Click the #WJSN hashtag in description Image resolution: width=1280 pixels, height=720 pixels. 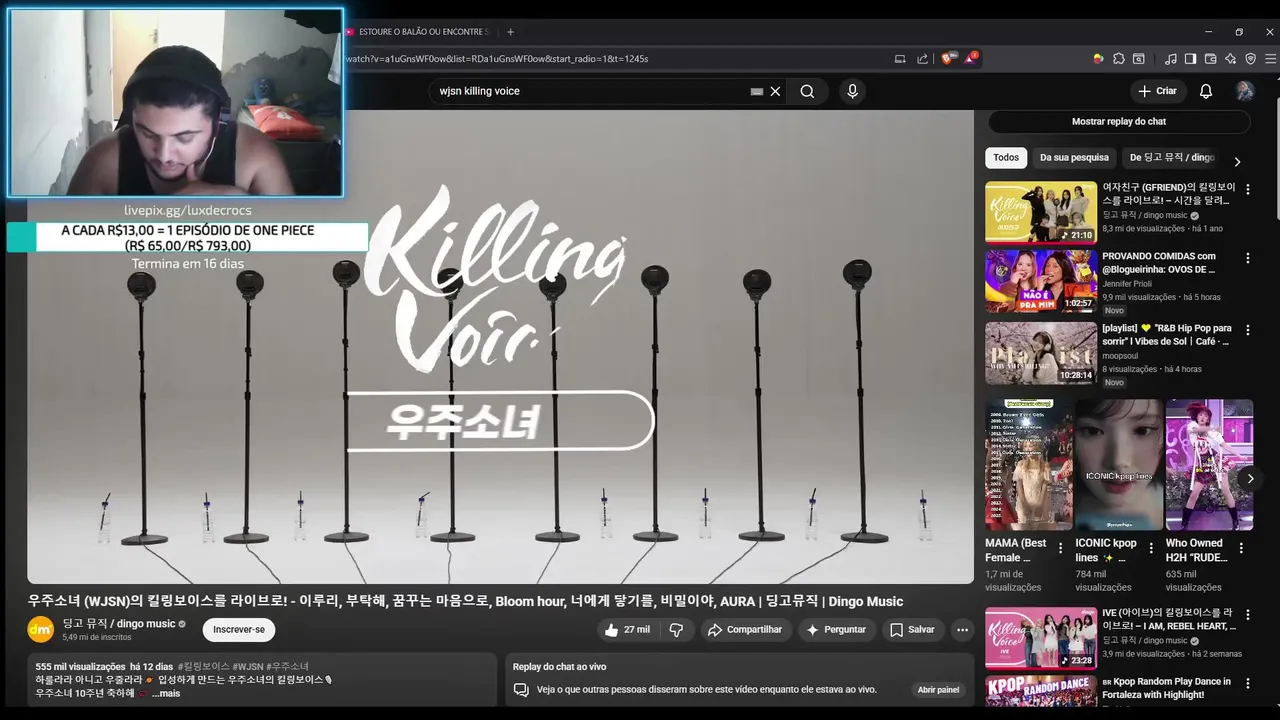[x=247, y=666]
